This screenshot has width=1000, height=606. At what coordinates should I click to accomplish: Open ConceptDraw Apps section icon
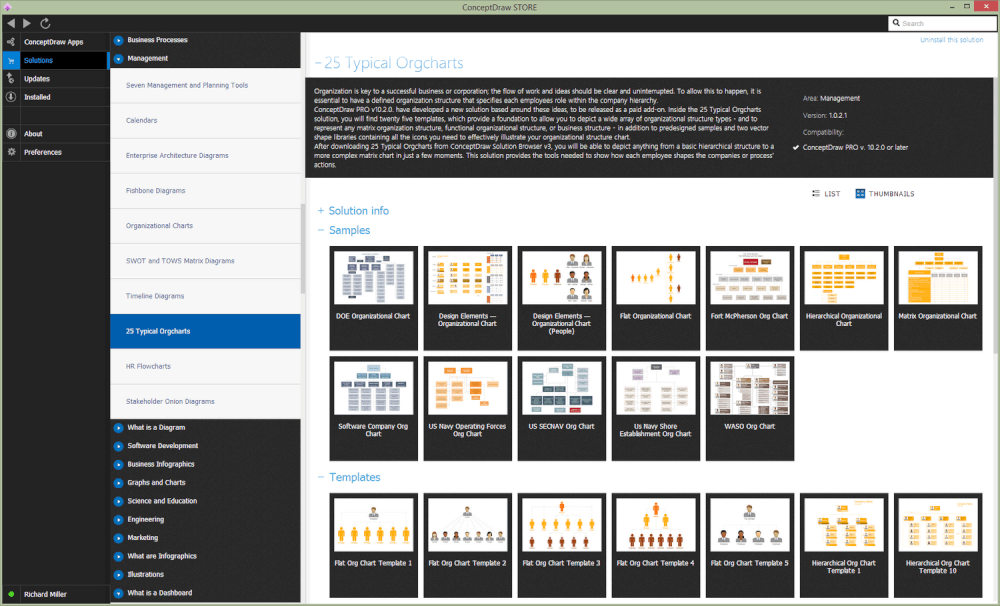[11, 42]
